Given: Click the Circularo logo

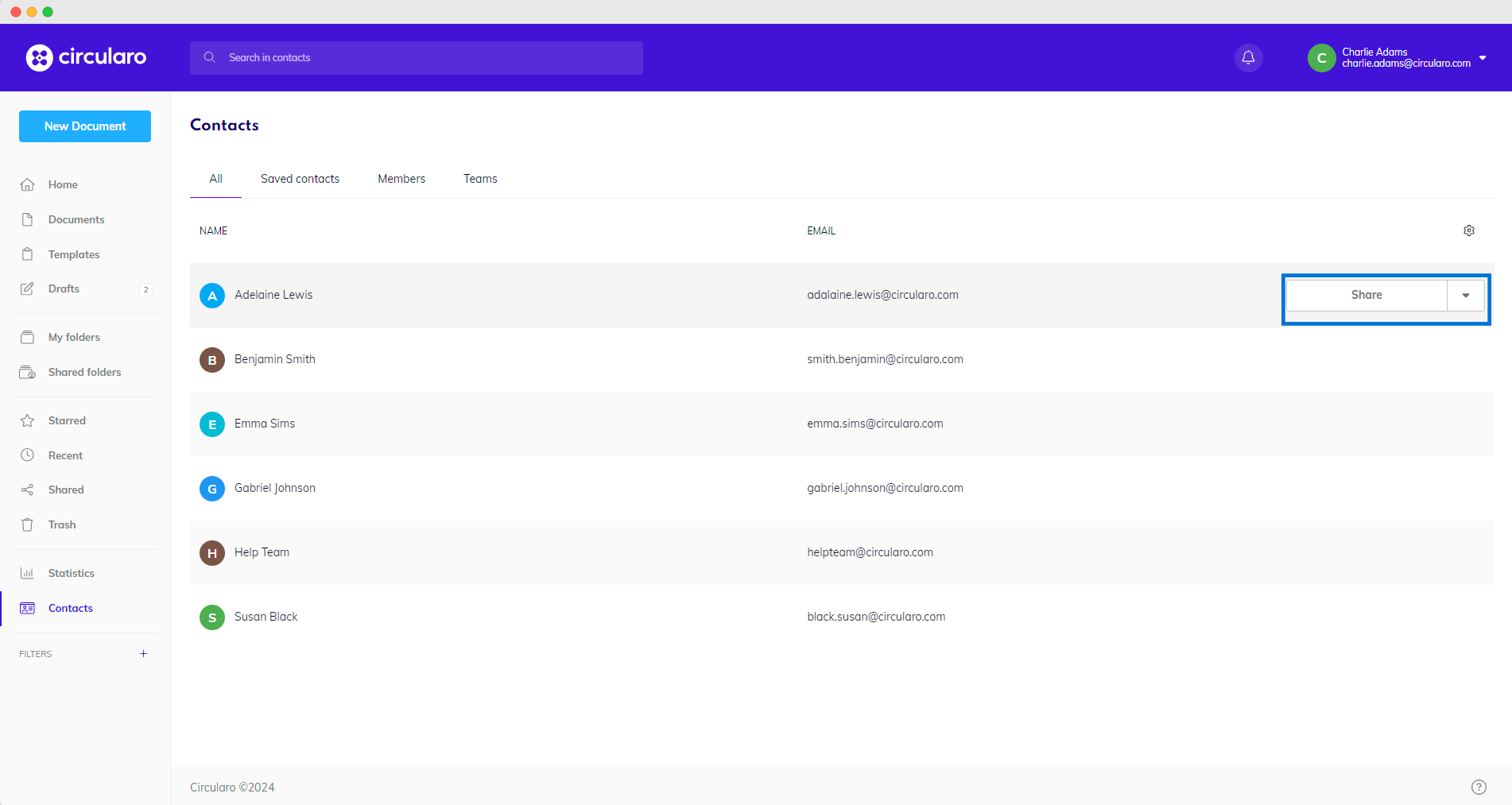Looking at the screenshot, I should click(x=86, y=57).
